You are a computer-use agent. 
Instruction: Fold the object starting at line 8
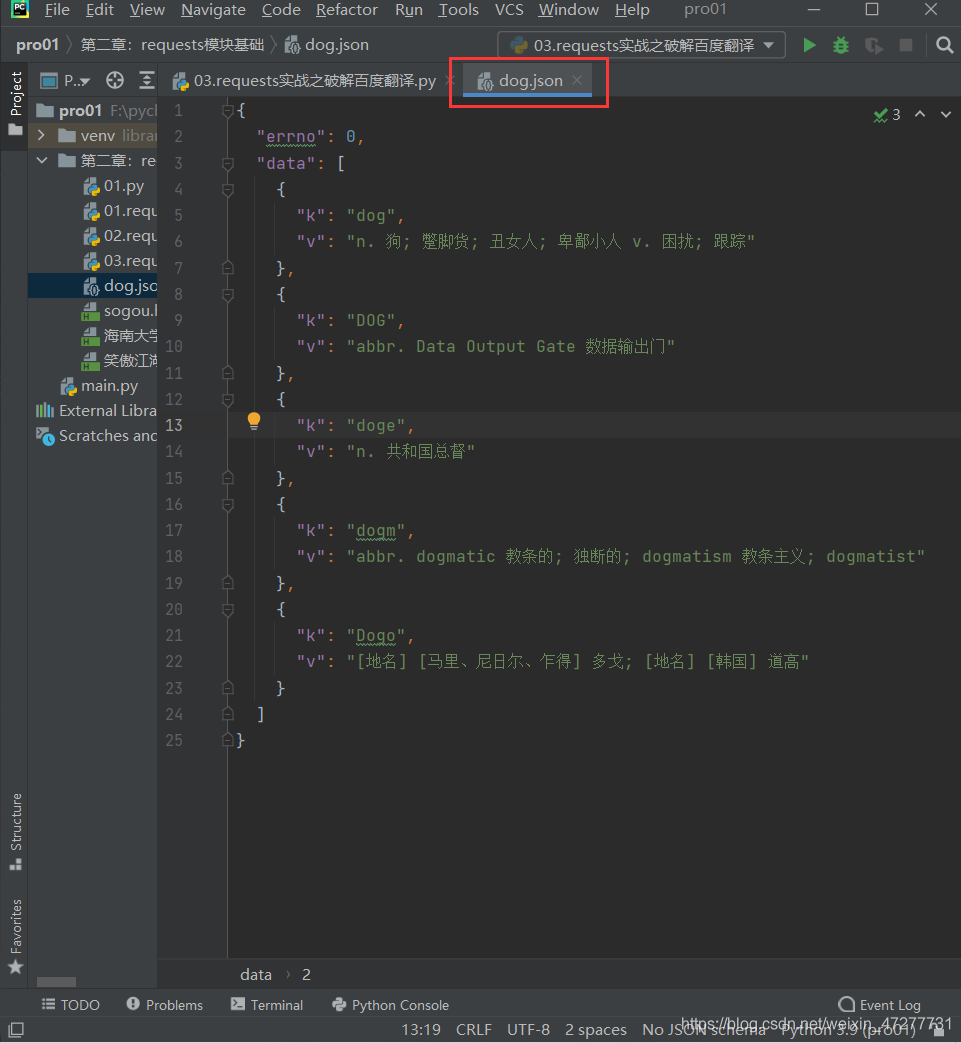tap(227, 295)
